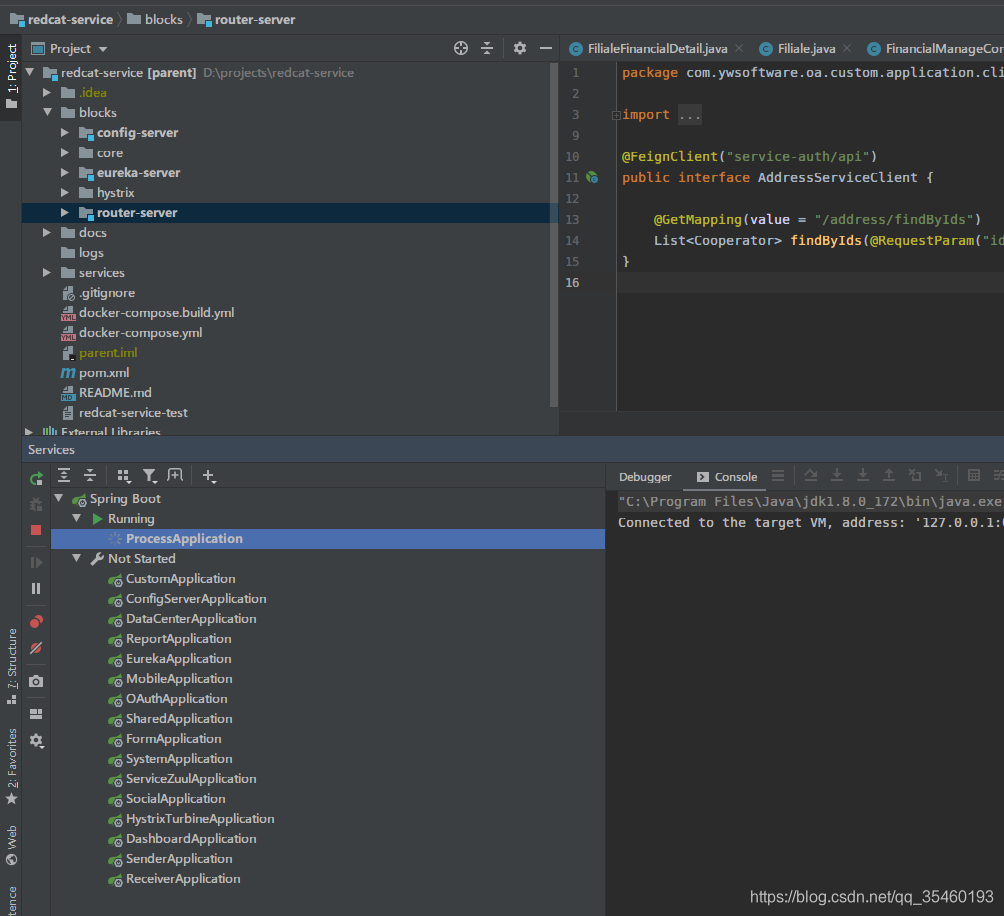Toggle the Group By icon in Services
The width and height of the screenshot is (1004, 916).
[124, 475]
